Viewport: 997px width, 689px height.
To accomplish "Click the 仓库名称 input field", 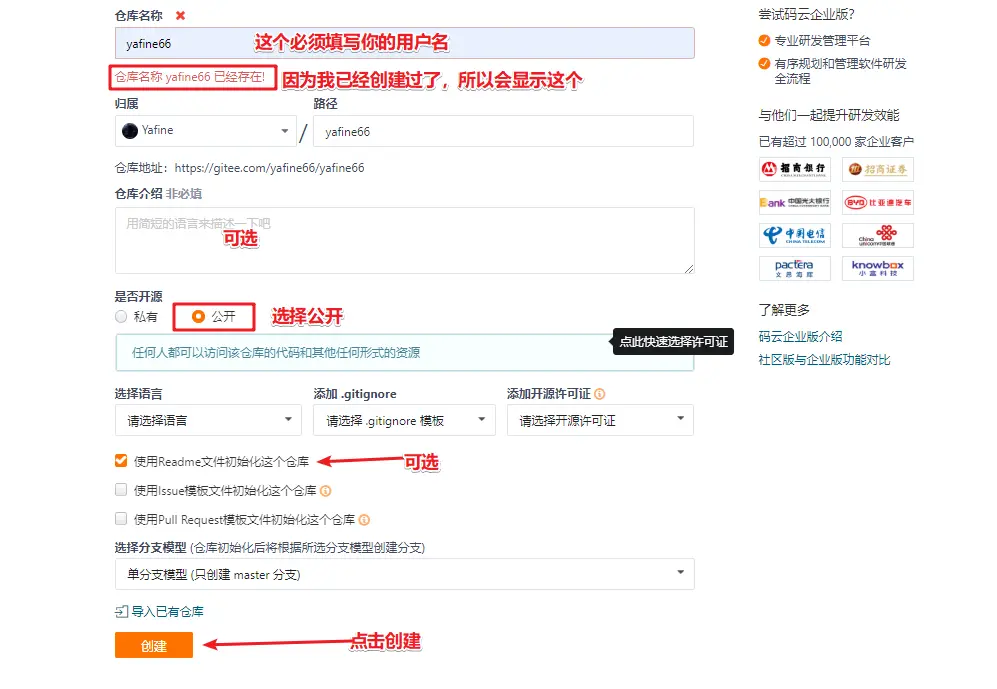I will (404, 43).
